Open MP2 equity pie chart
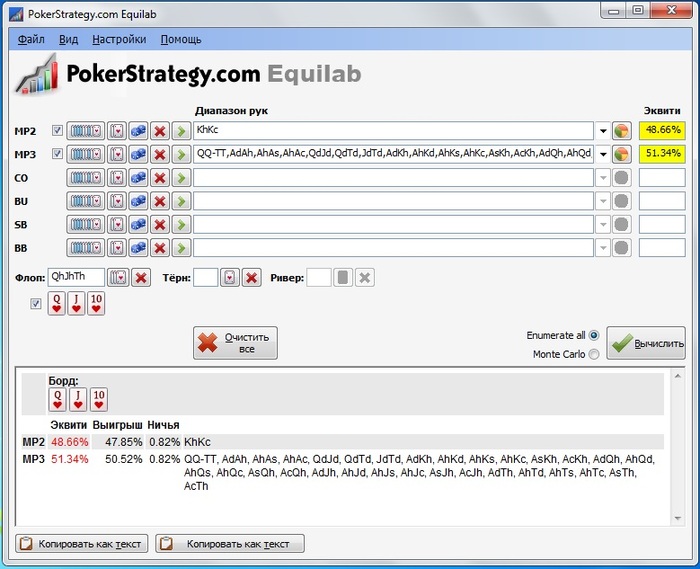The image size is (700, 569). pyautogui.click(x=621, y=131)
